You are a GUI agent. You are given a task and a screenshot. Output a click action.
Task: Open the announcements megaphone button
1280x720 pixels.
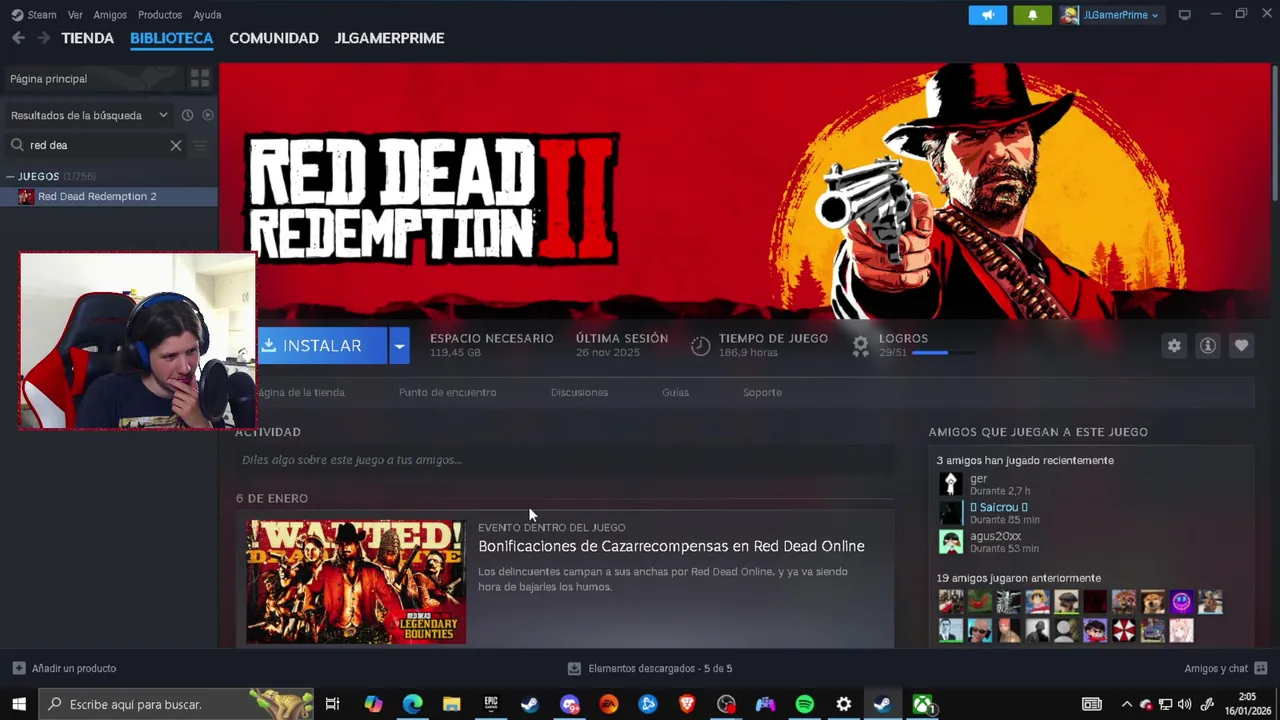coord(987,15)
